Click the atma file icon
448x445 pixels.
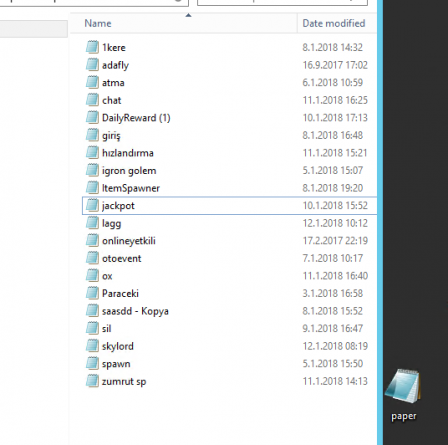[92, 82]
